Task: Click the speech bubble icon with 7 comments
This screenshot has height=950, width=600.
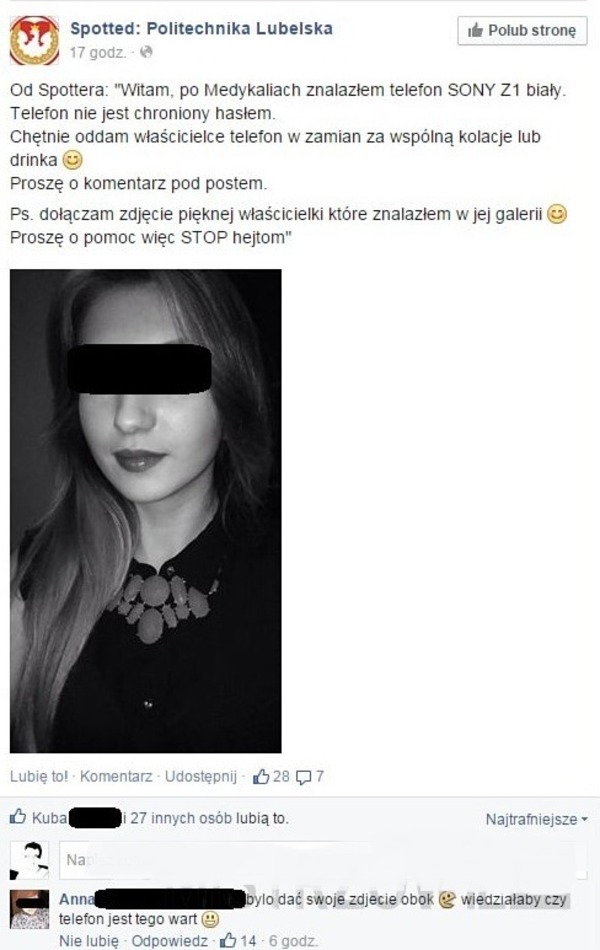Action: pos(303,777)
